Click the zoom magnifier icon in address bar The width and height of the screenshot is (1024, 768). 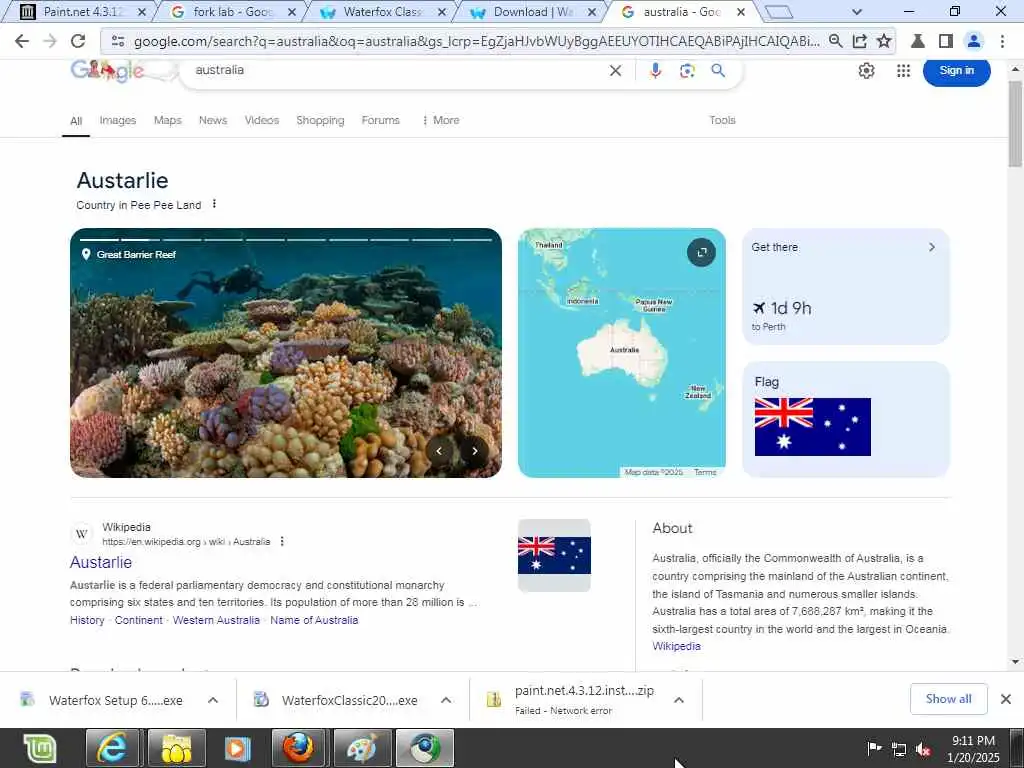click(835, 41)
